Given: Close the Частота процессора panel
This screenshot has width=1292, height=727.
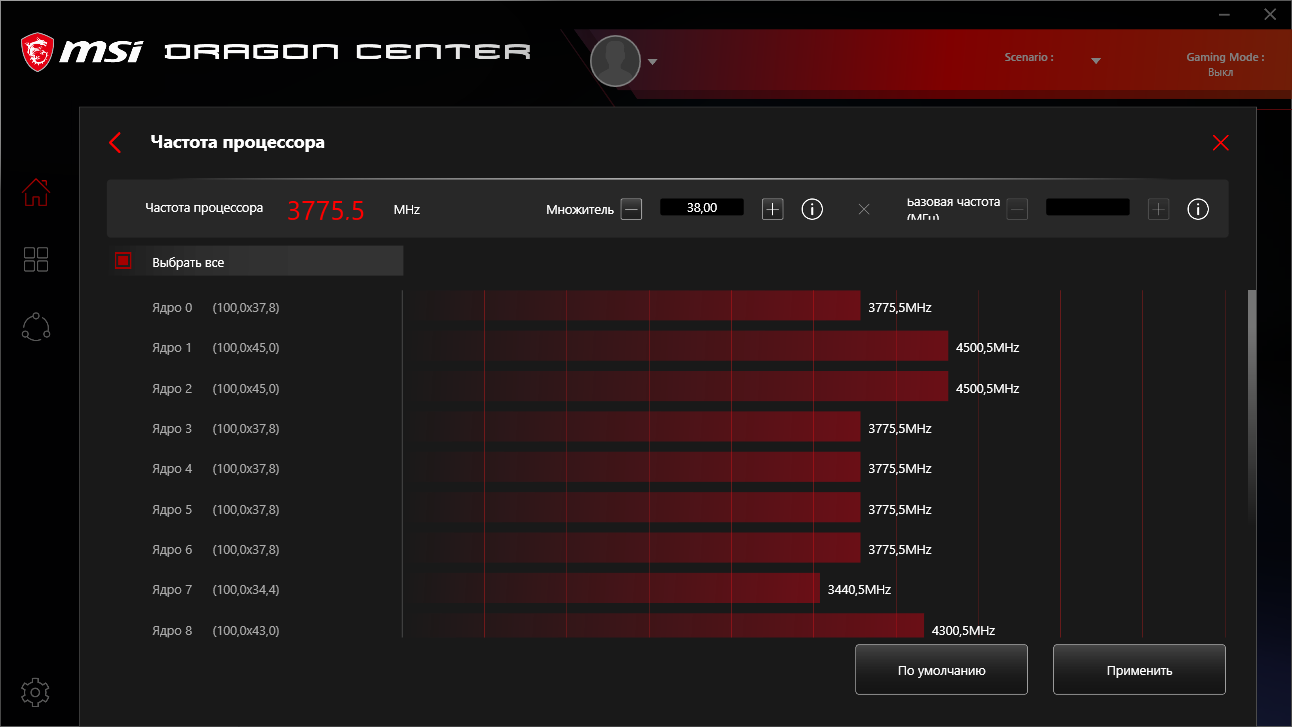Looking at the screenshot, I should (1220, 143).
